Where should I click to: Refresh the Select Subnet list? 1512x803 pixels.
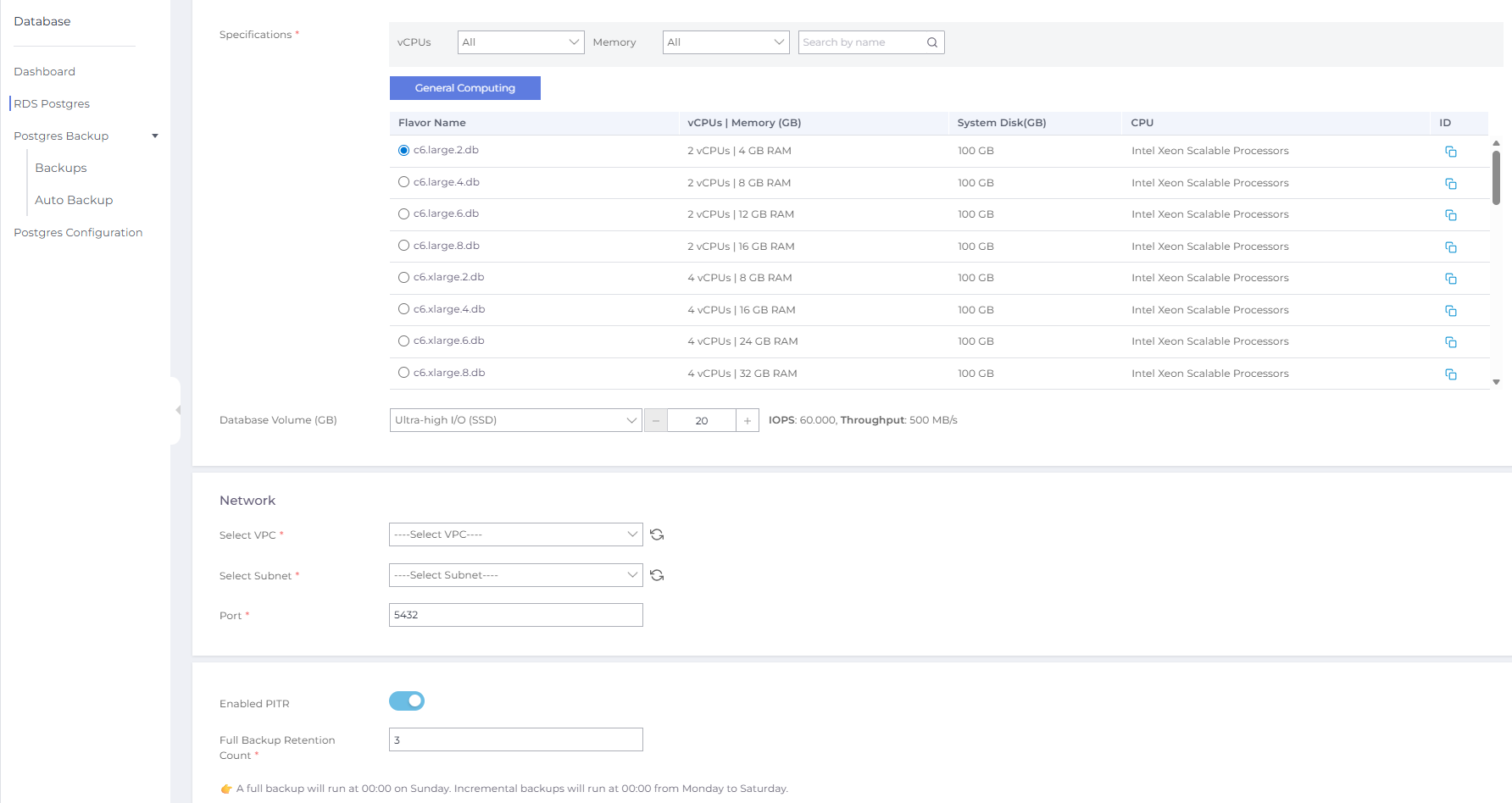click(657, 575)
